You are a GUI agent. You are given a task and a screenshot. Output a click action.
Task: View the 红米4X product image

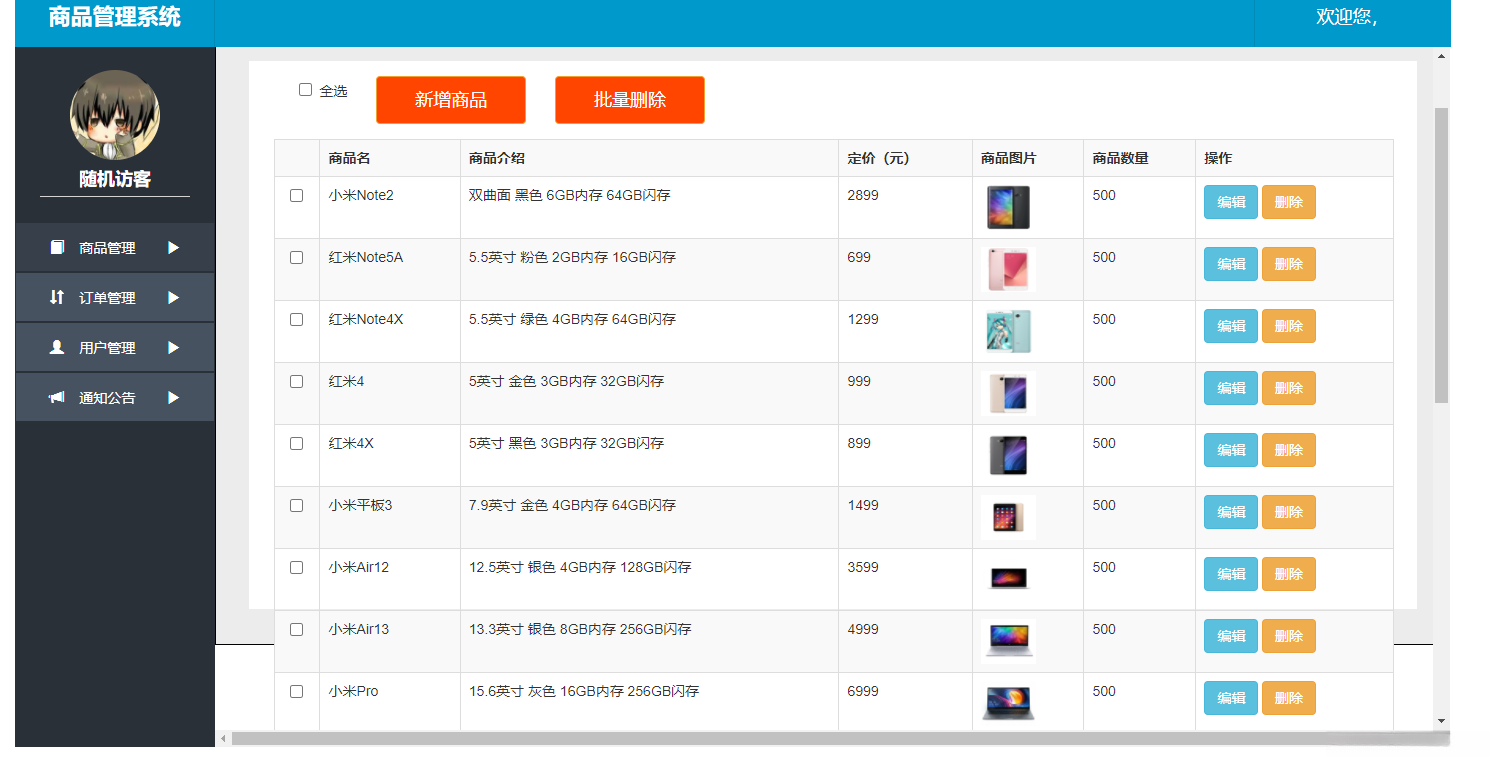pos(1008,455)
